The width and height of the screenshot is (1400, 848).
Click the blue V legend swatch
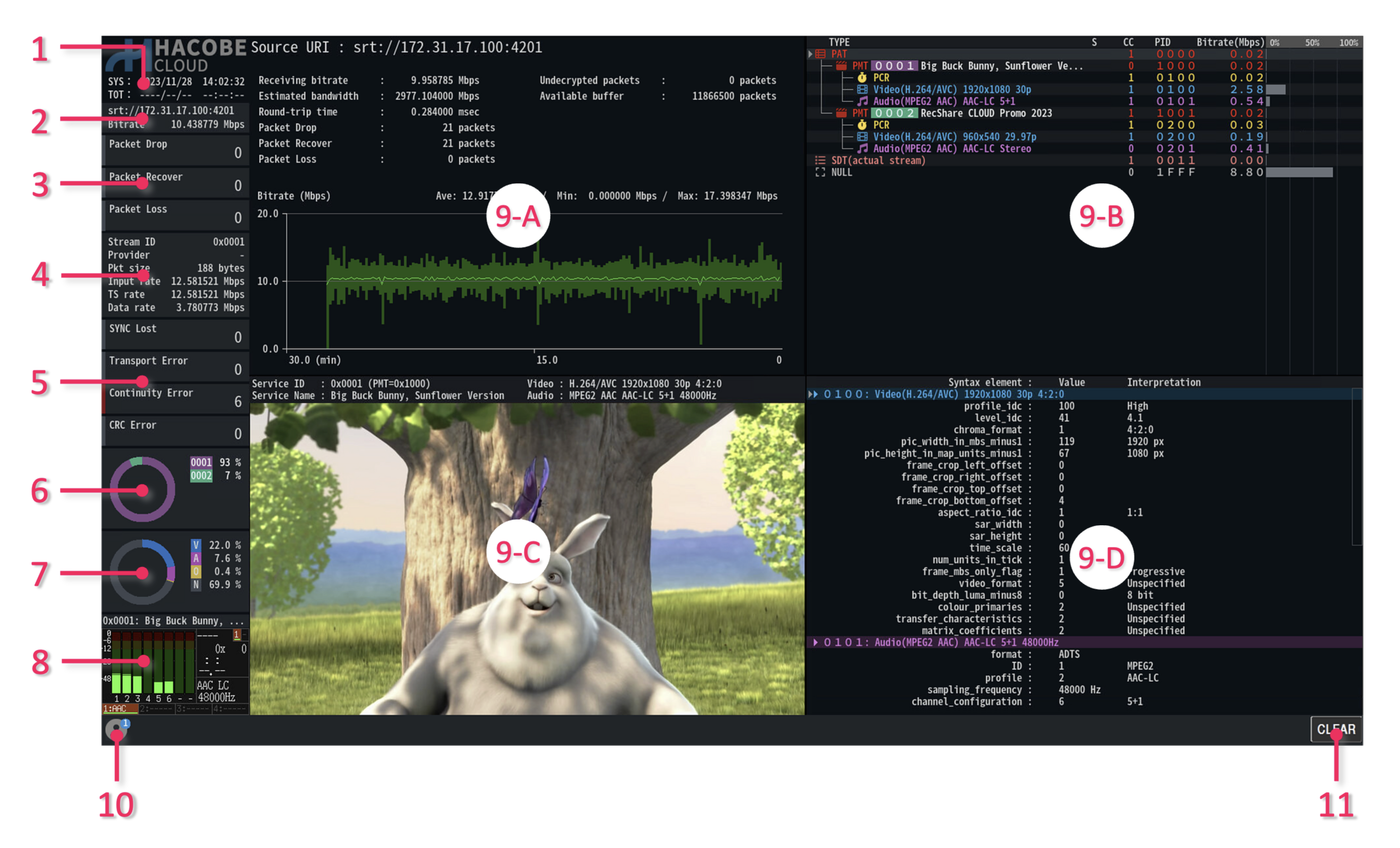pyautogui.click(x=196, y=545)
